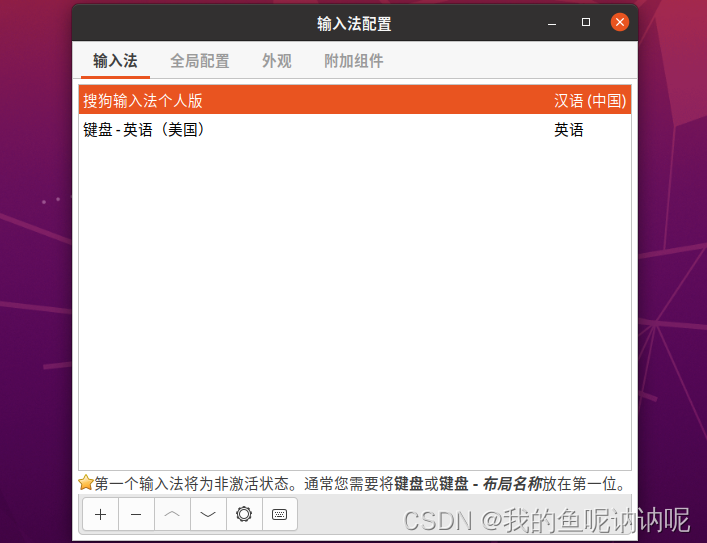Select 键盘 - 英语（美国） row
This screenshot has width=707, height=543.
tap(355, 130)
